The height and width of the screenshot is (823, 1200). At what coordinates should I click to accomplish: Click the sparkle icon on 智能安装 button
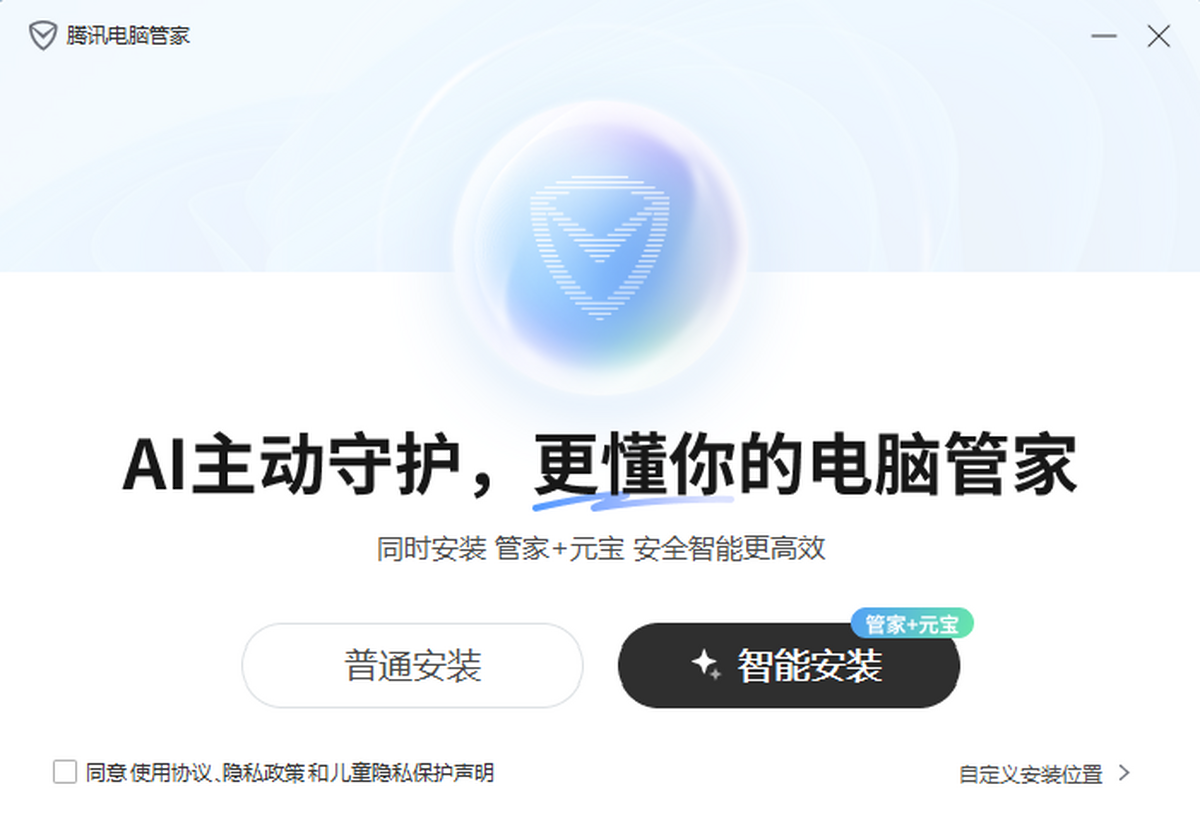click(x=706, y=665)
